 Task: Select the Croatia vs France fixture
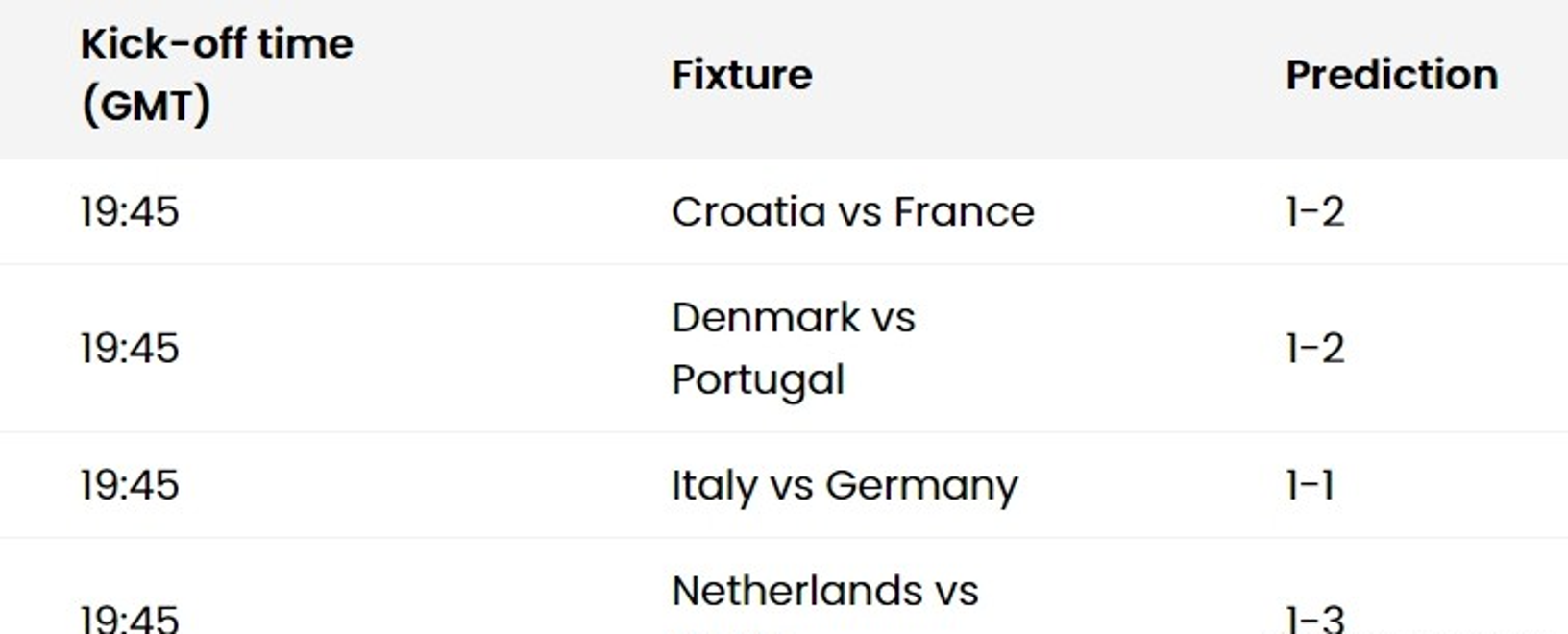tap(853, 212)
